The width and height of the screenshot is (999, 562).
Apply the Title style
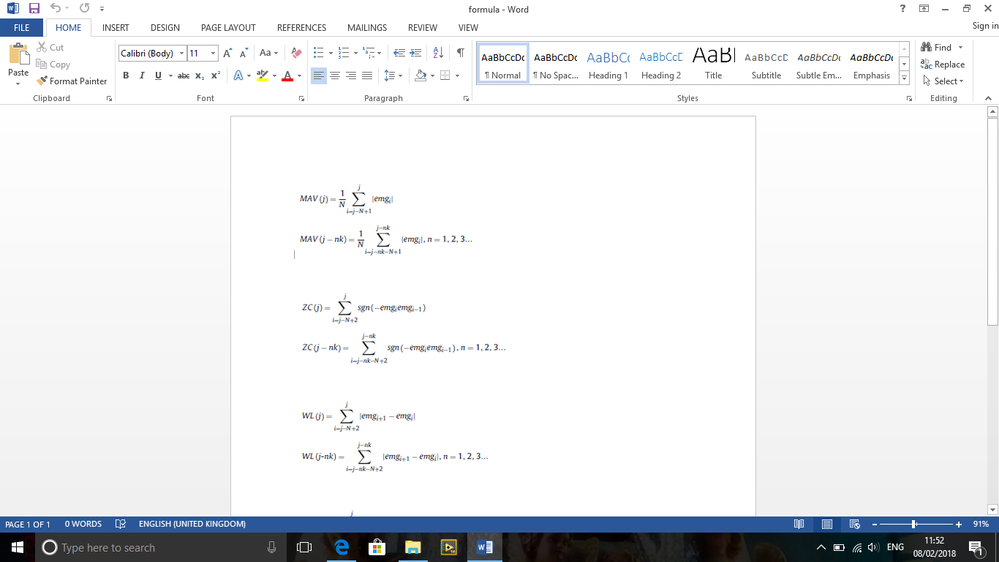point(714,64)
